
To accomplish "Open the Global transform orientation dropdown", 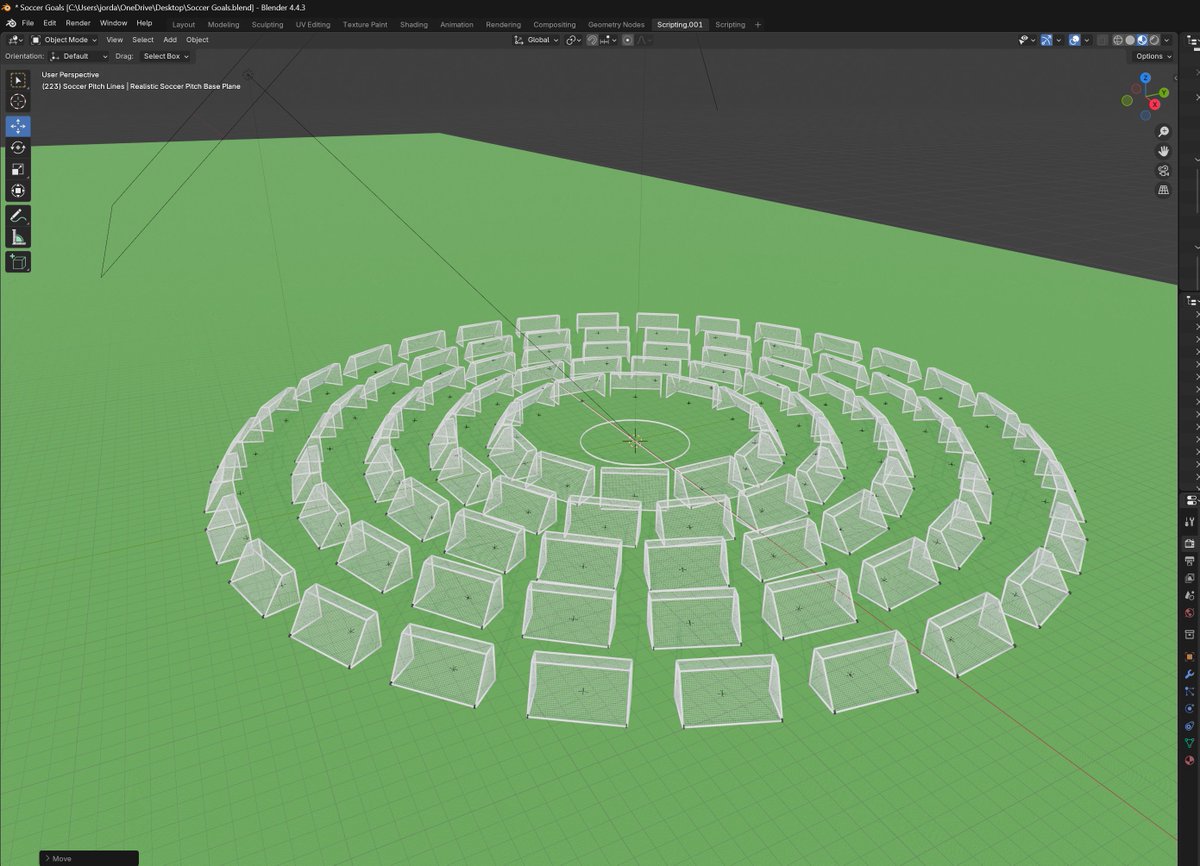I will click(x=536, y=40).
